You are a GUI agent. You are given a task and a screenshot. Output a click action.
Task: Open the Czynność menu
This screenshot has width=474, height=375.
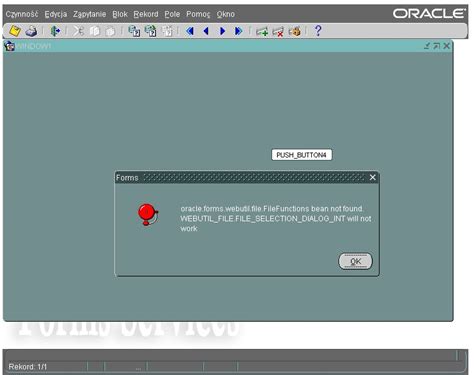[22, 14]
